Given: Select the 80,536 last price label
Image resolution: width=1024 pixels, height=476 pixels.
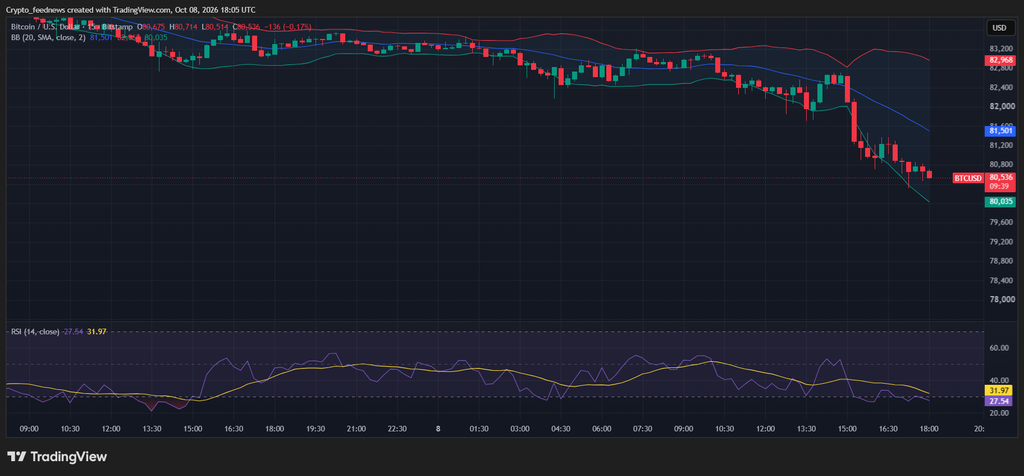Looking at the screenshot, I should coord(1001,177).
